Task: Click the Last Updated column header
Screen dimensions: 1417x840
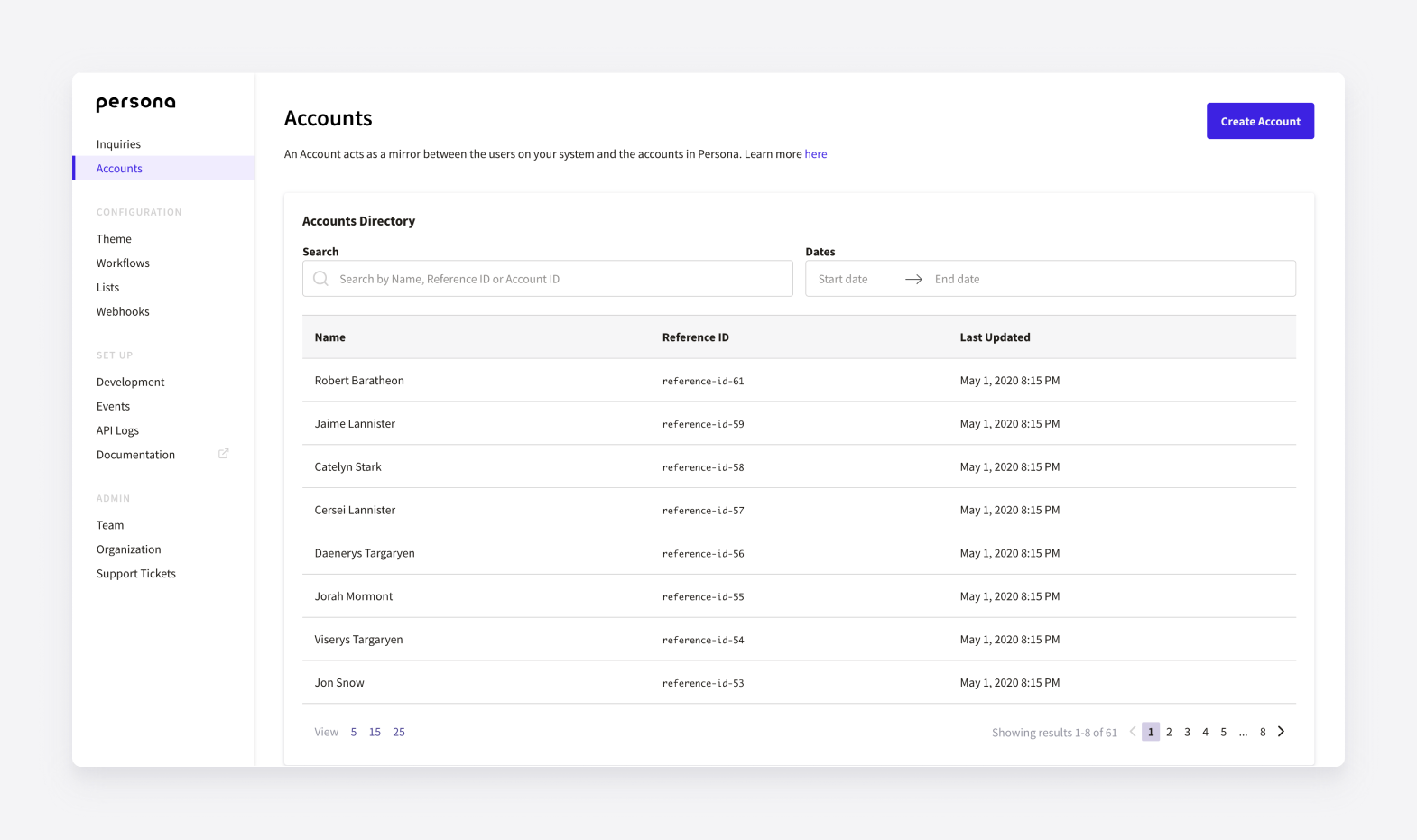Action: pos(995,337)
